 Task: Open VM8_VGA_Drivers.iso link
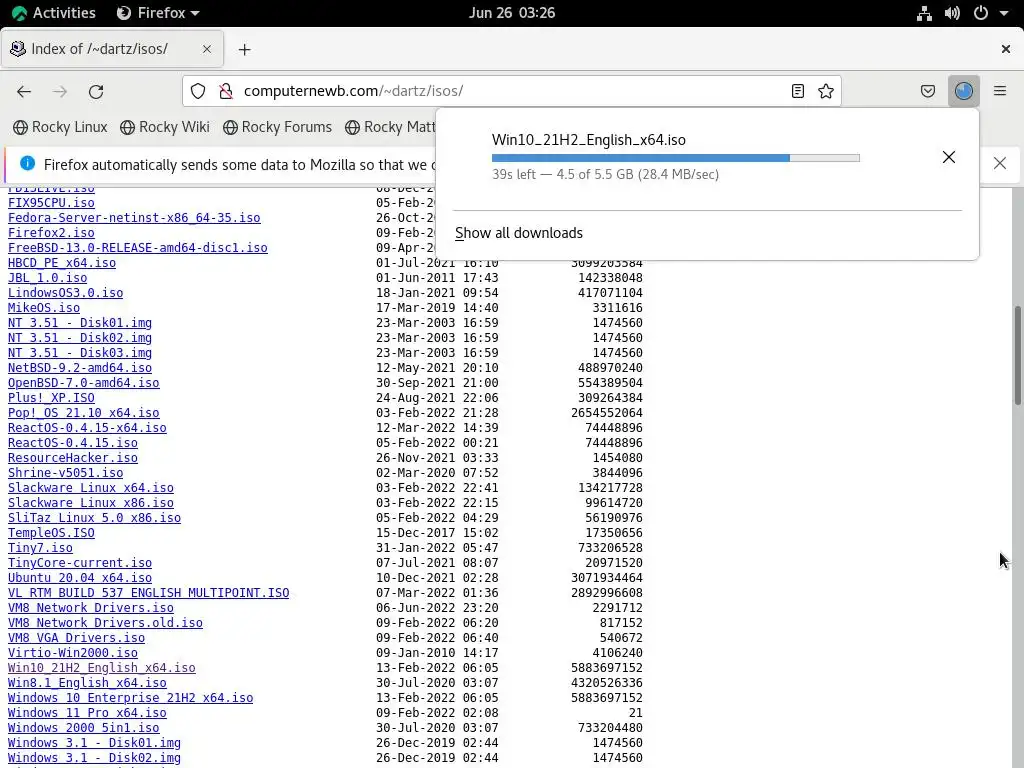pos(76,639)
